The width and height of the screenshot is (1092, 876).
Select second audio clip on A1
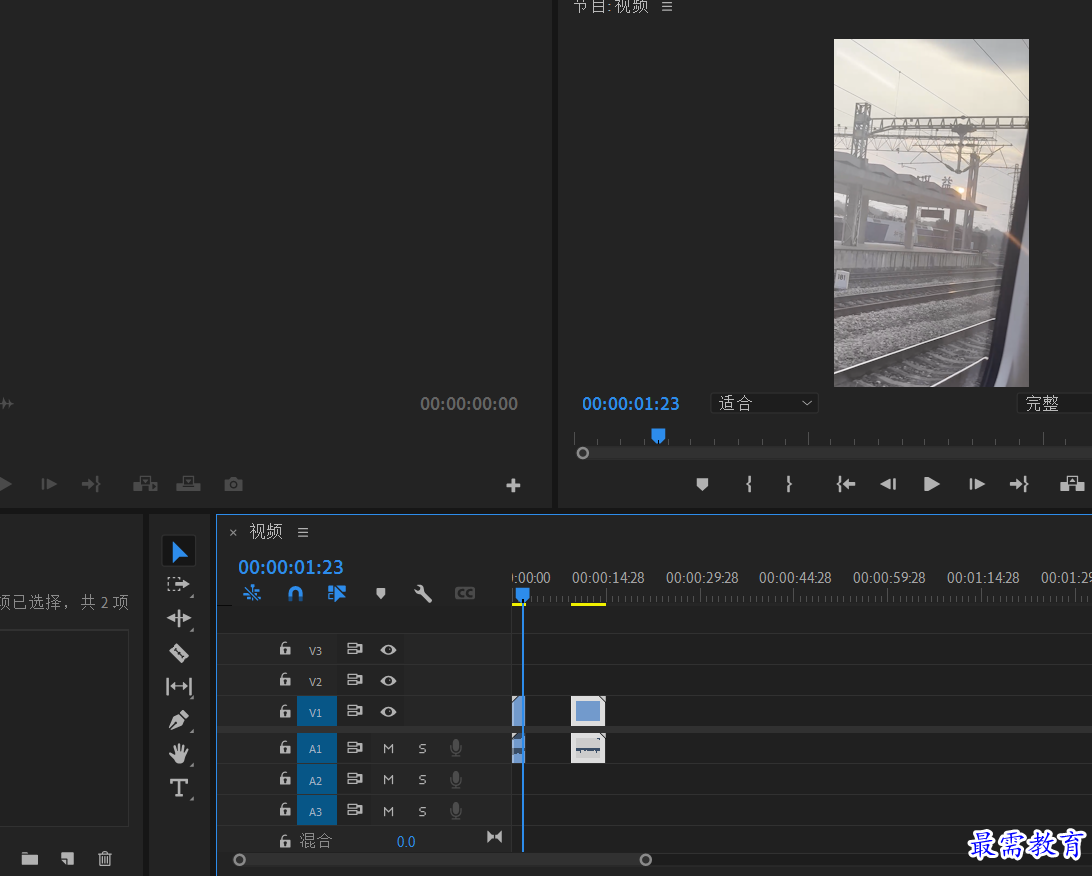[x=588, y=748]
